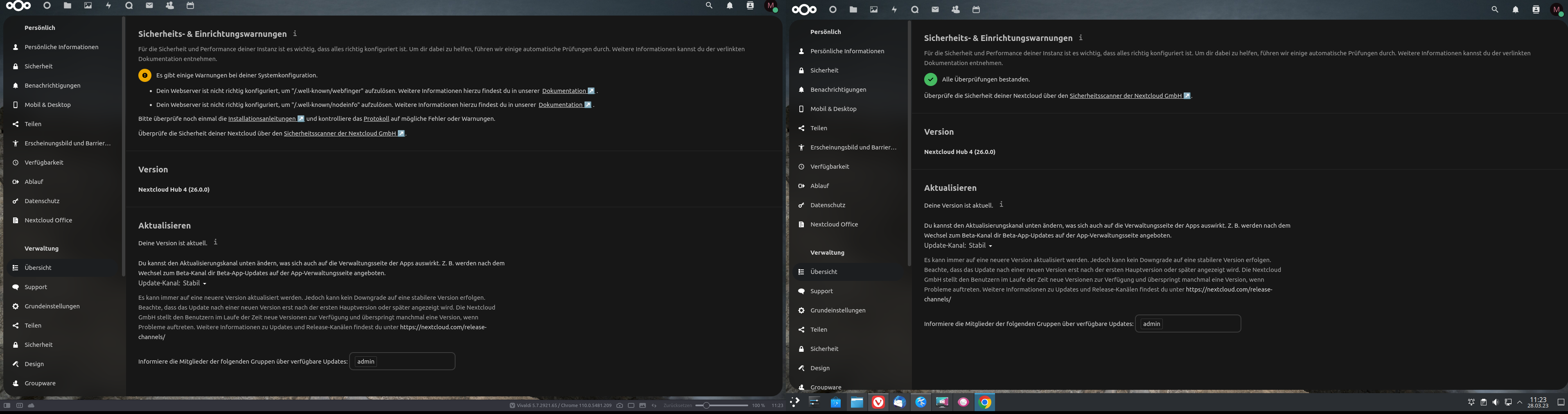Click left window sidebar scrollbar
This screenshot has height=414, width=1568.
[124, 146]
